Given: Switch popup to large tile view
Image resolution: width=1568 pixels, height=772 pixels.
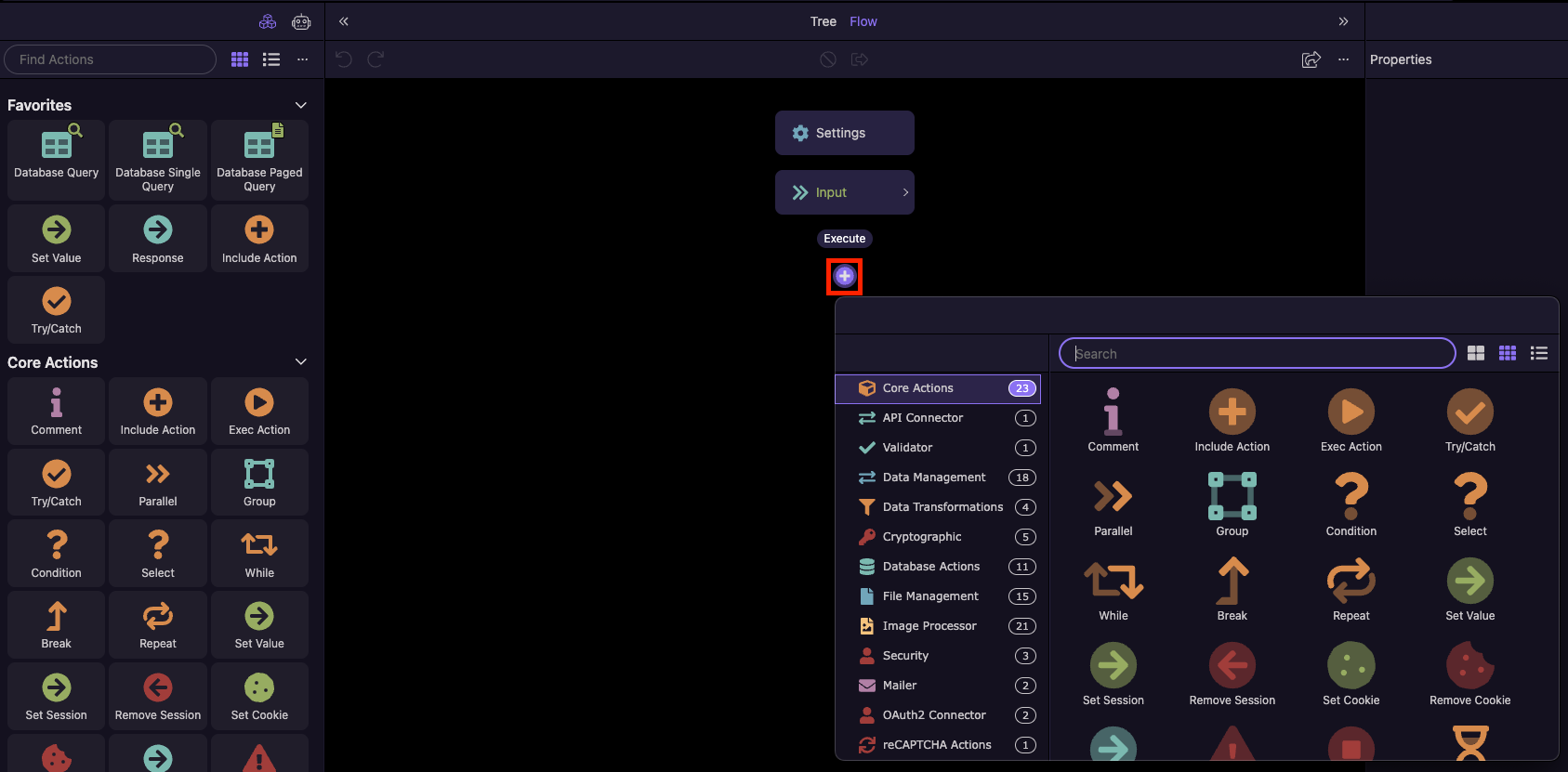Looking at the screenshot, I should [1476, 353].
